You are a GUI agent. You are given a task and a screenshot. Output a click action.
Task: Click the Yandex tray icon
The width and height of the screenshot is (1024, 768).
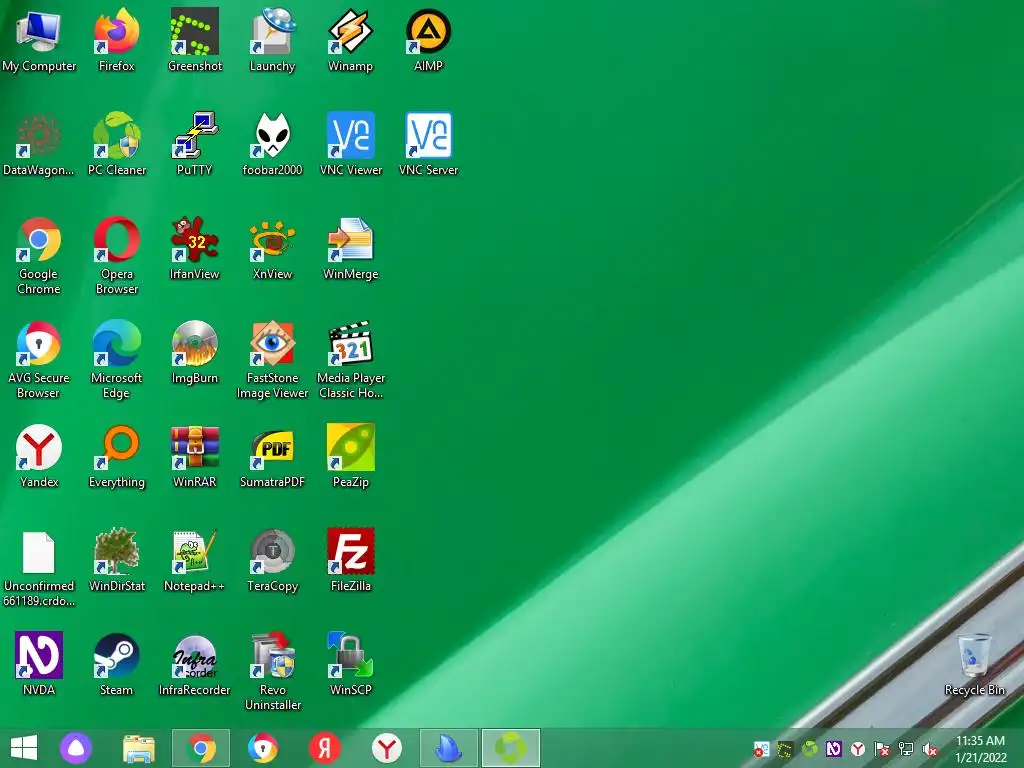(x=857, y=749)
